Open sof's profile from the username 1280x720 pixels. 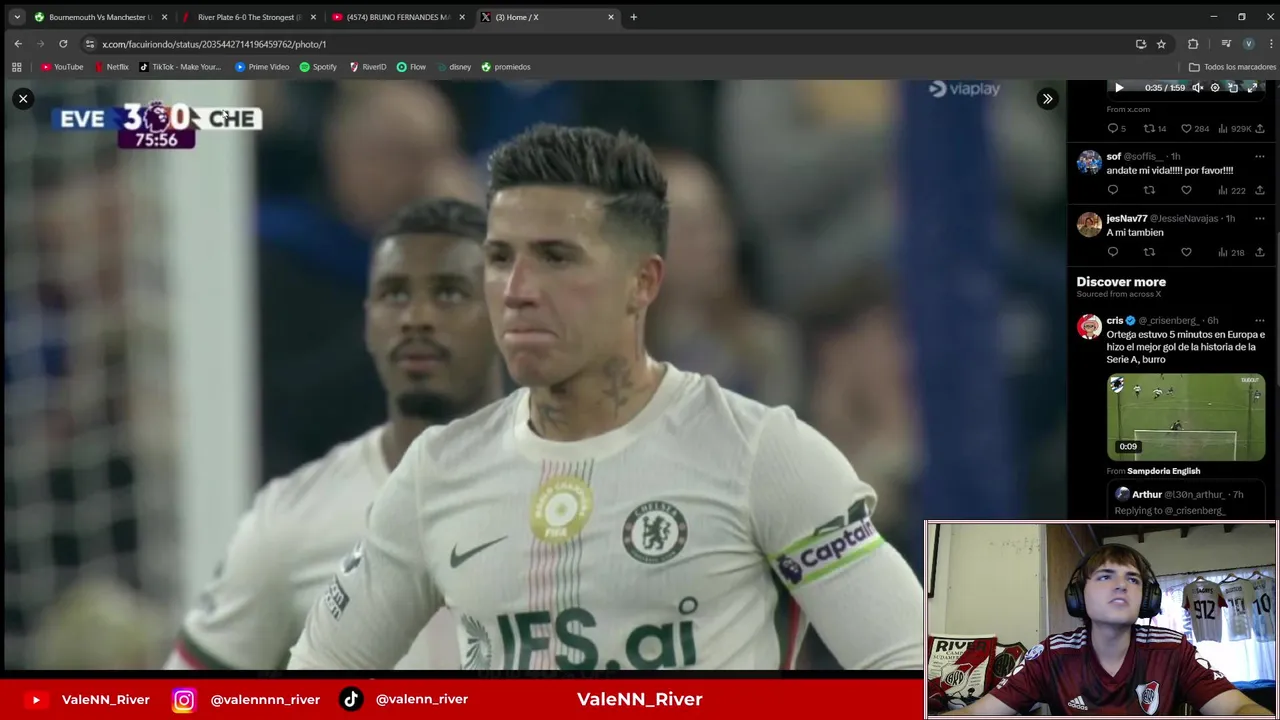click(x=1113, y=156)
